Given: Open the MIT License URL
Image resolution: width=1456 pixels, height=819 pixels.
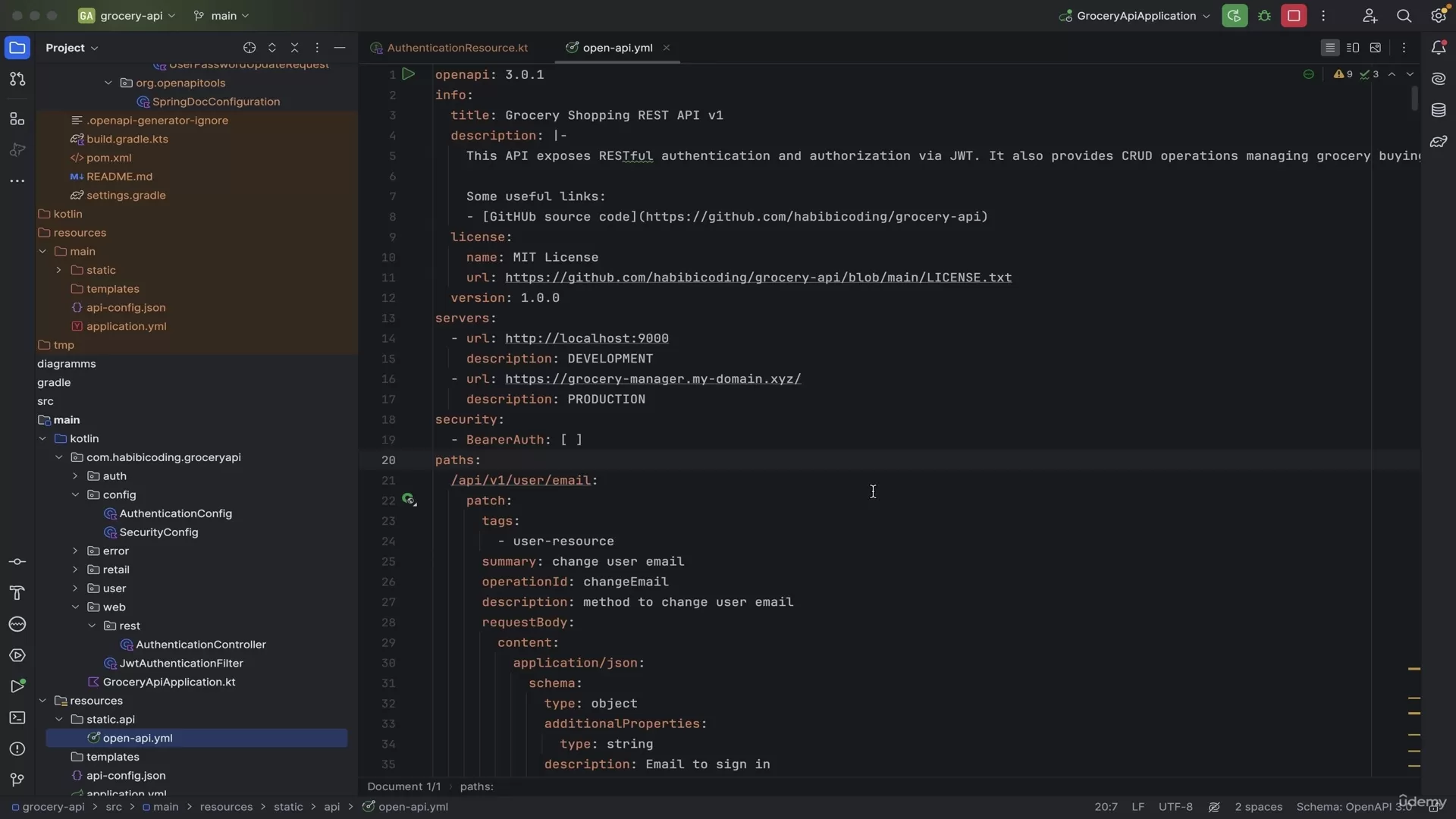Looking at the screenshot, I should [x=758, y=278].
